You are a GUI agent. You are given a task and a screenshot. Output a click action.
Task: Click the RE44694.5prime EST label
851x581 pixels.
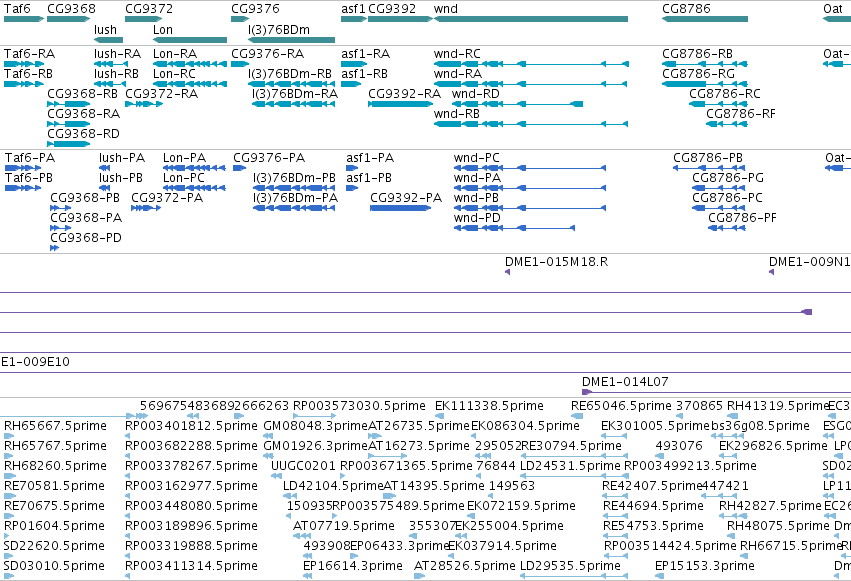653,506
